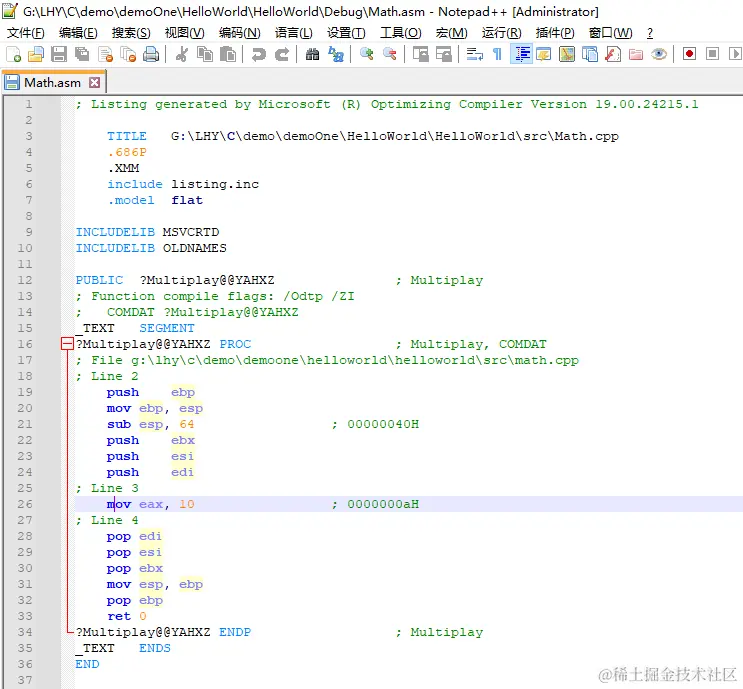Open Find with the binoculars icon
Screen dimensions: 743x689
click(x=312, y=54)
